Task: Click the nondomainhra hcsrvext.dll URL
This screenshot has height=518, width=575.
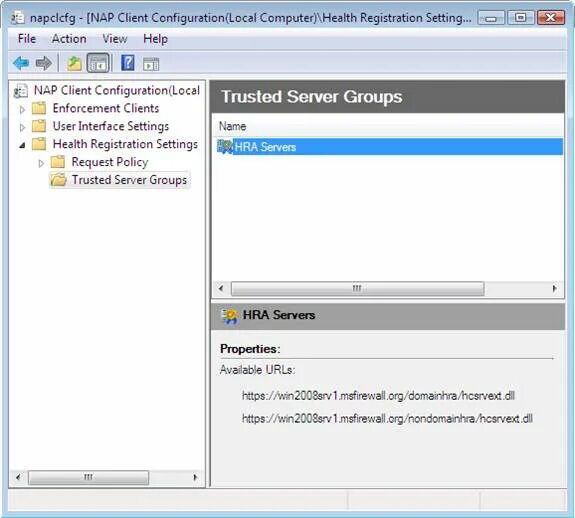Action: (x=387, y=419)
